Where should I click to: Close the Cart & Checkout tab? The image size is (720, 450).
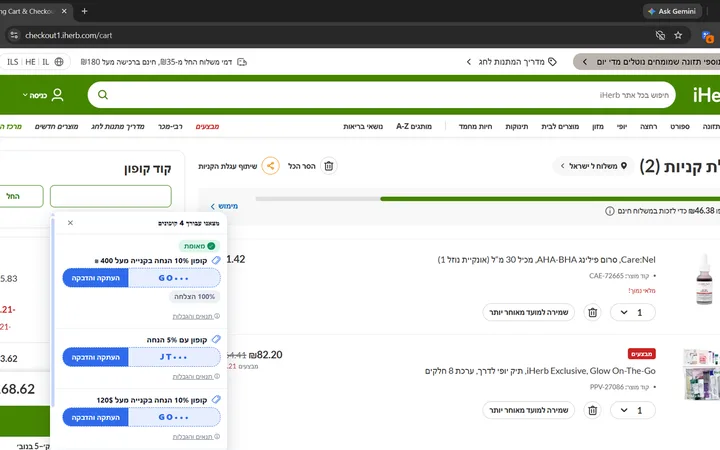64,11
